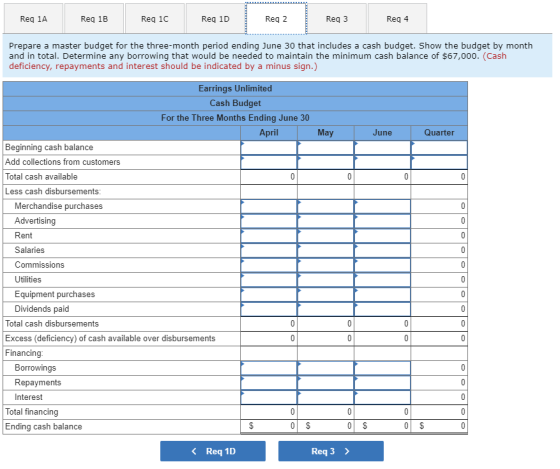
Task: Switch to the Req 1A tab
Action: 34,19
